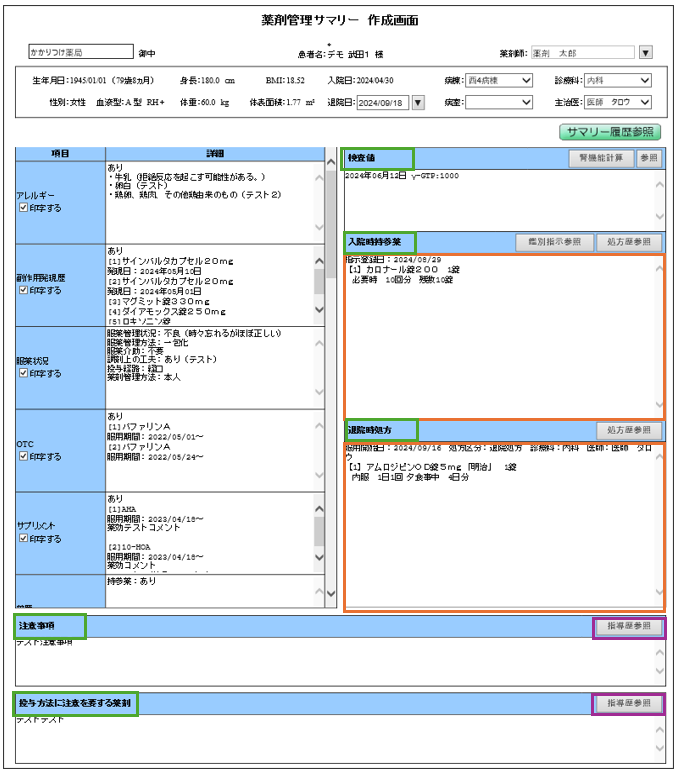The width and height of the screenshot is (677, 772).
Task: Uncheck 印字する for アレルギー
Action: click(23, 208)
